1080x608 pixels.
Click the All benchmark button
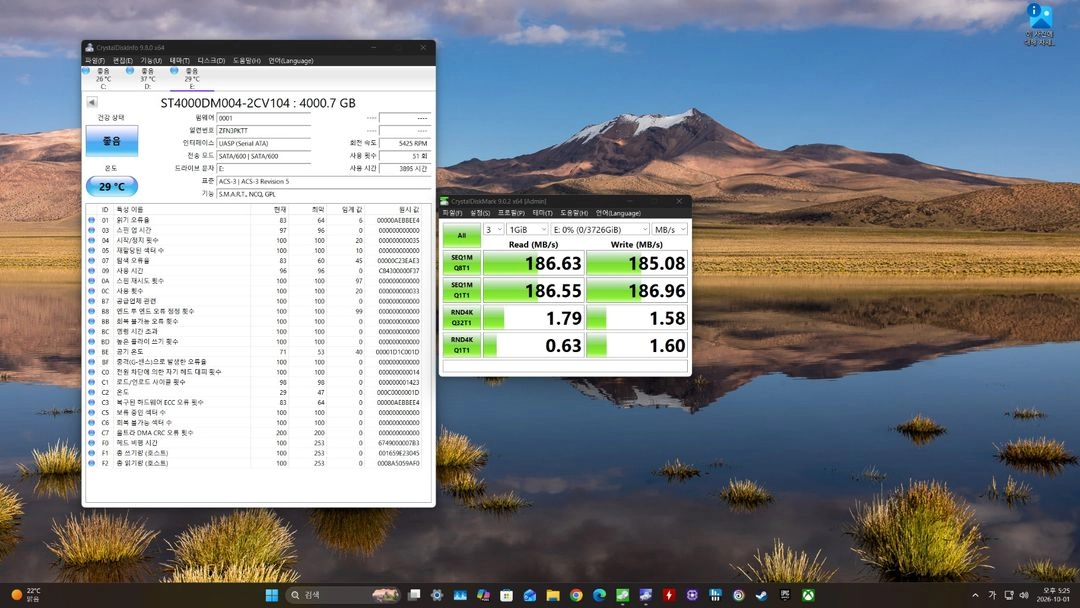point(461,235)
